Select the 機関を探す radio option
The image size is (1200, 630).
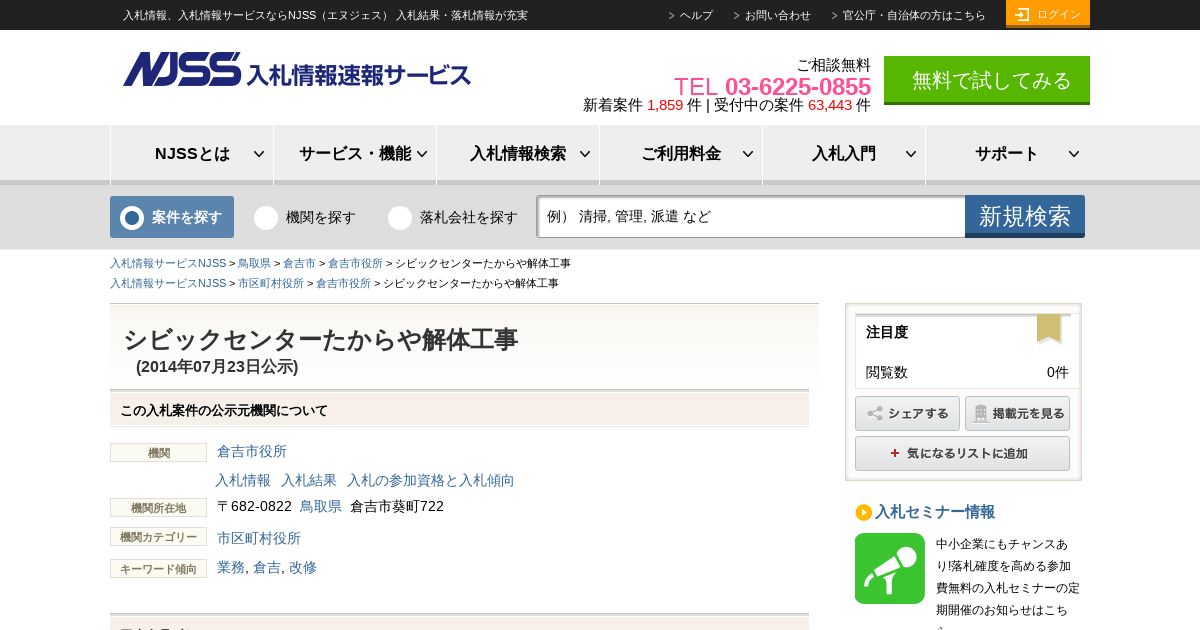pyautogui.click(x=266, y=217)
